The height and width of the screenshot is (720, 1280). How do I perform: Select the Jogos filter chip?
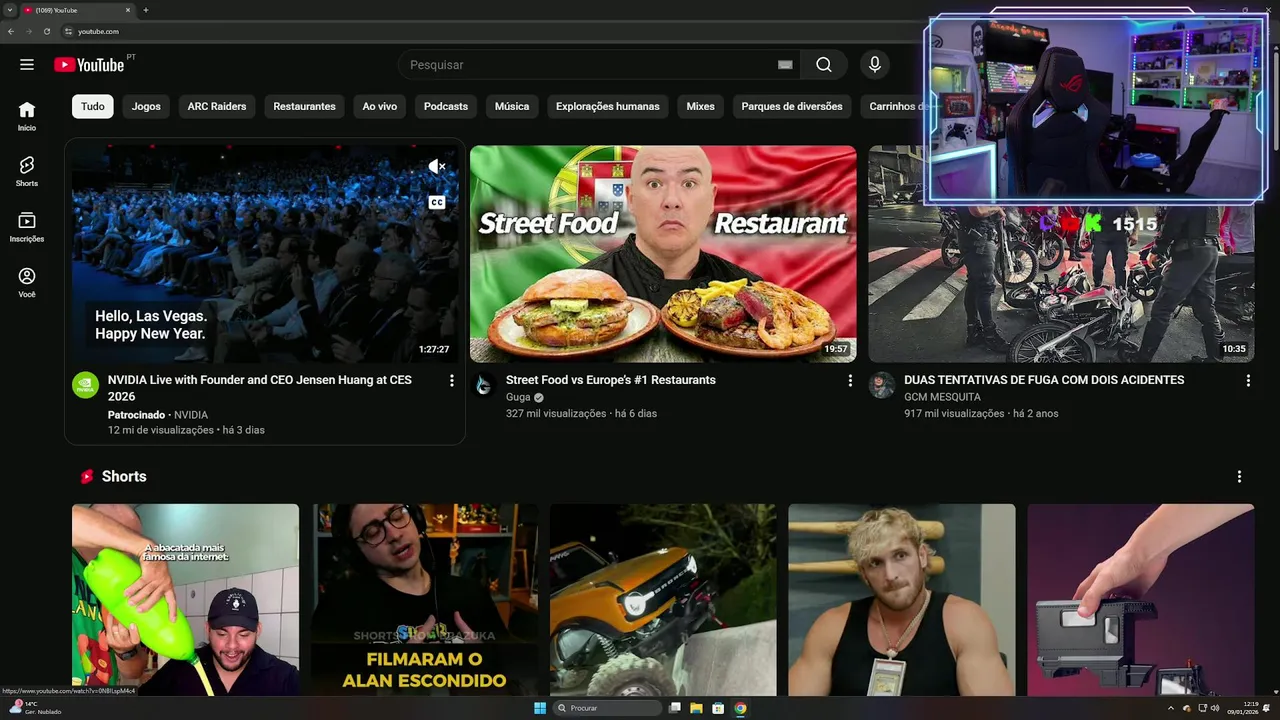[146, 106]
